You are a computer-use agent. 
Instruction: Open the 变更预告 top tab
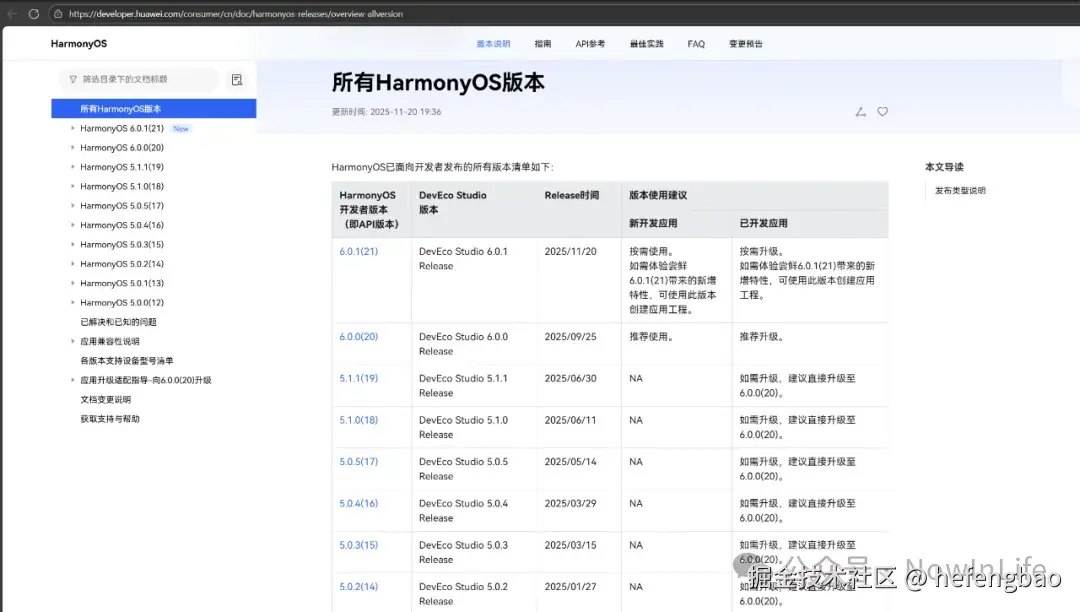pyautogui.click(x=745, y=43)
